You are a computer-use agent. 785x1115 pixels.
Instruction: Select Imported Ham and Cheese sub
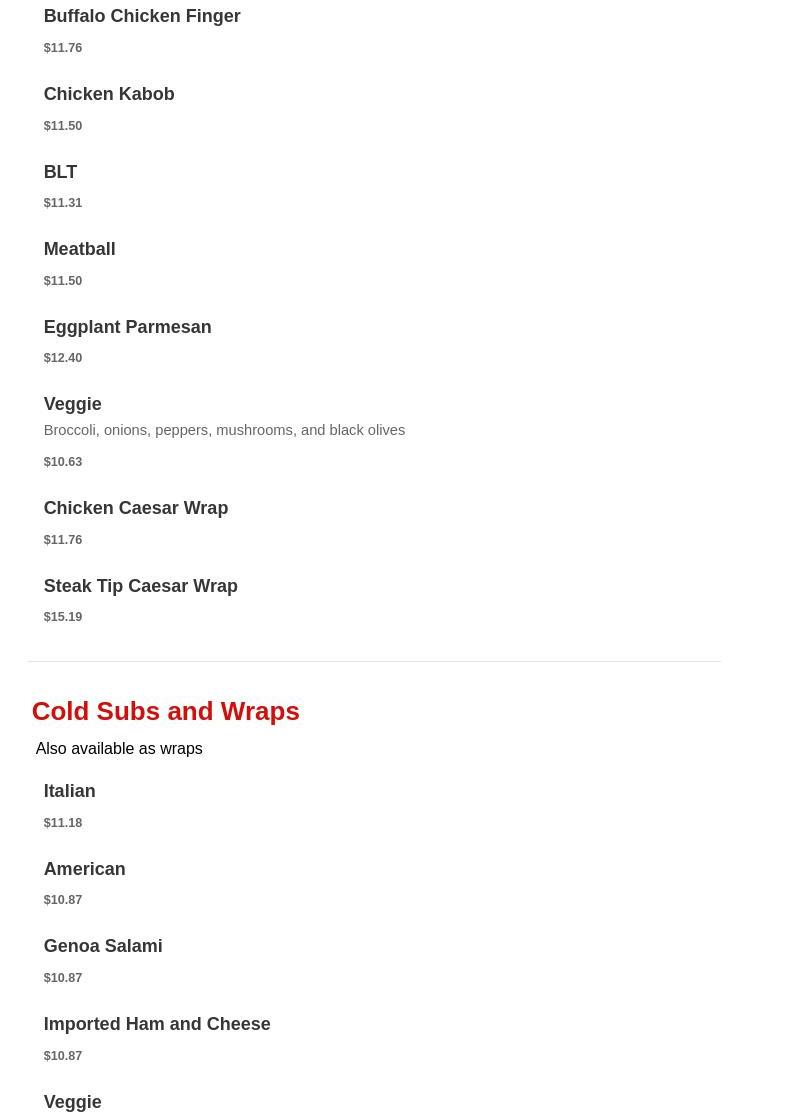(156, 1024)
